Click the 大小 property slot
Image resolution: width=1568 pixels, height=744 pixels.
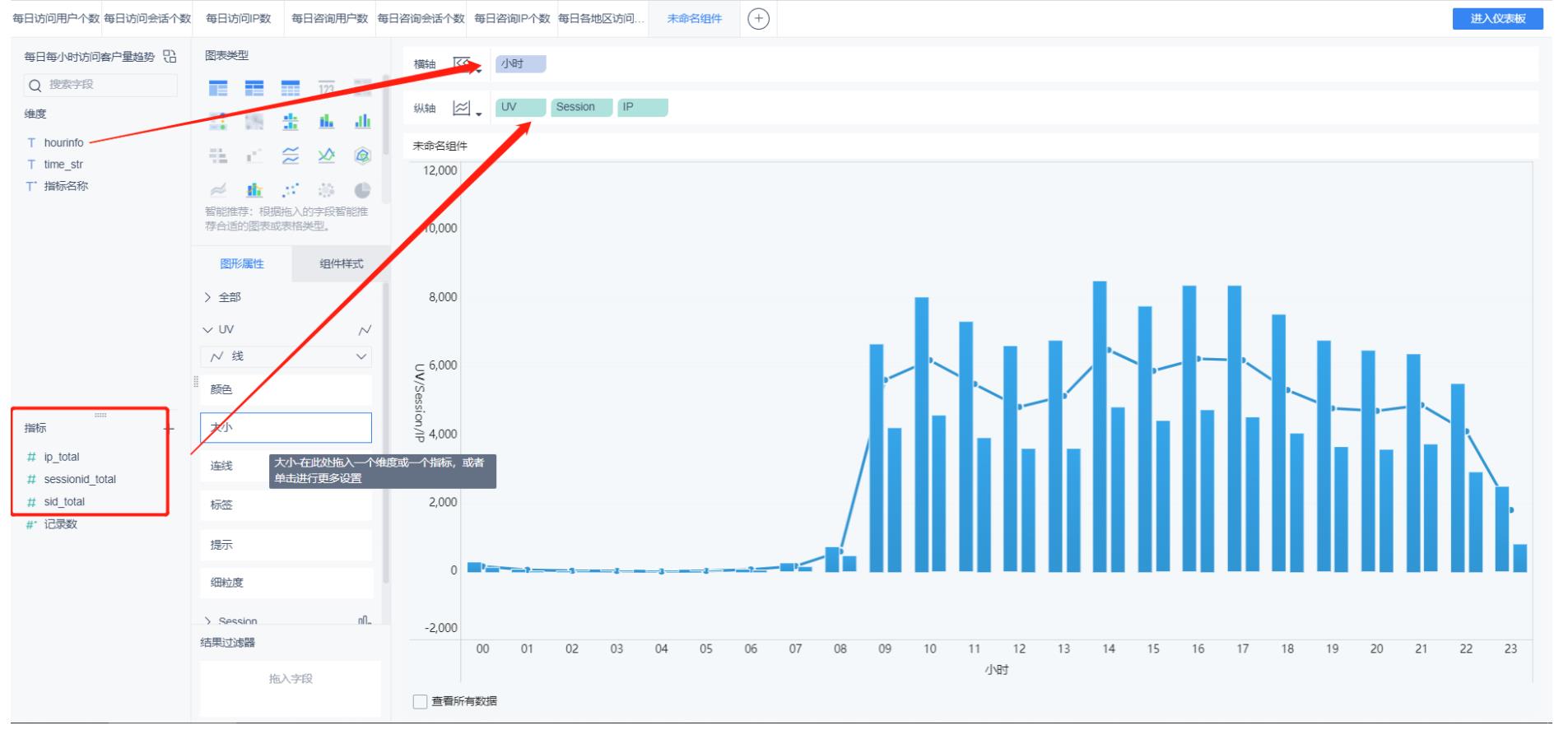click(286, 428)
